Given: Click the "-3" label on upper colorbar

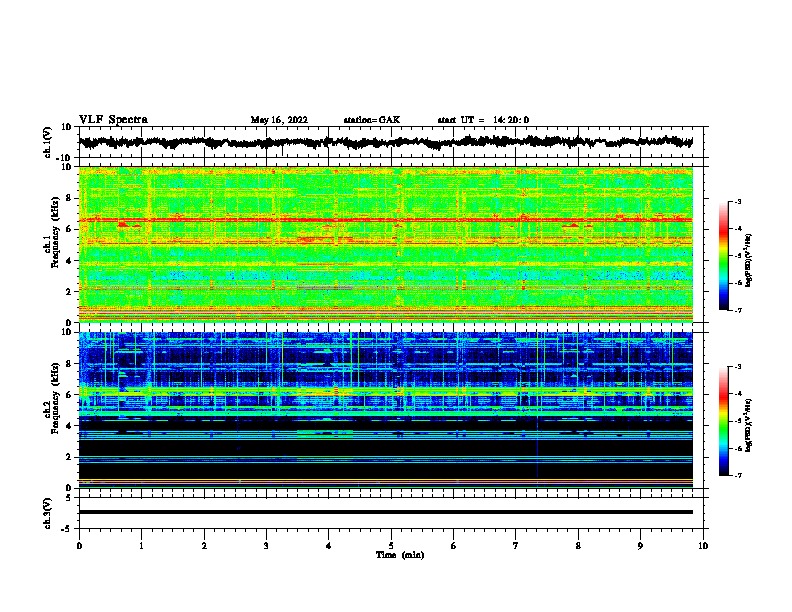Looking at the screenshot, I should click(x=737, y=201).
